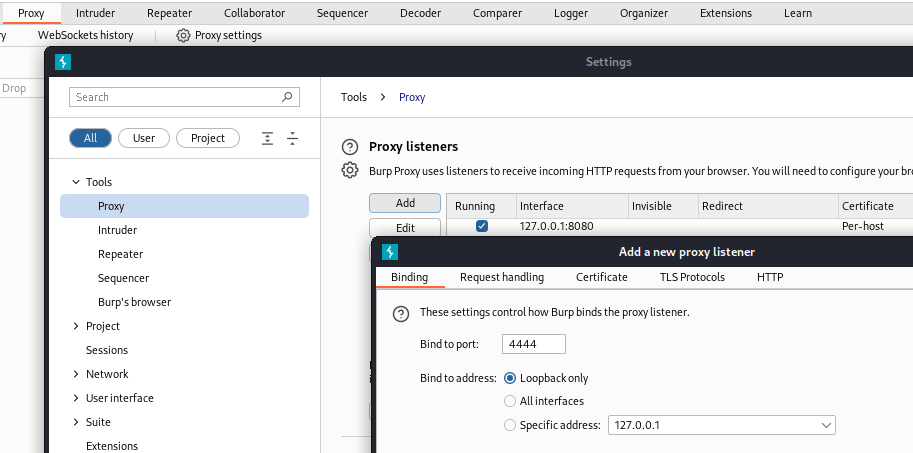Select Sequencer in the settings tree

coord(123,278)
